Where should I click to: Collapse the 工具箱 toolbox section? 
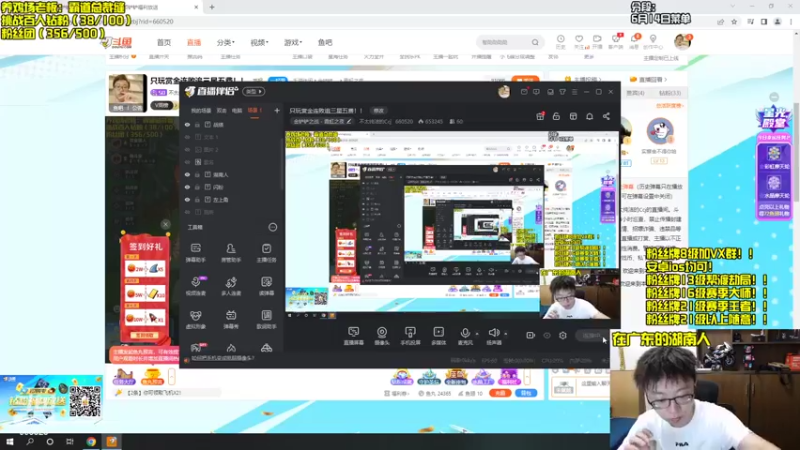point(272,227)
